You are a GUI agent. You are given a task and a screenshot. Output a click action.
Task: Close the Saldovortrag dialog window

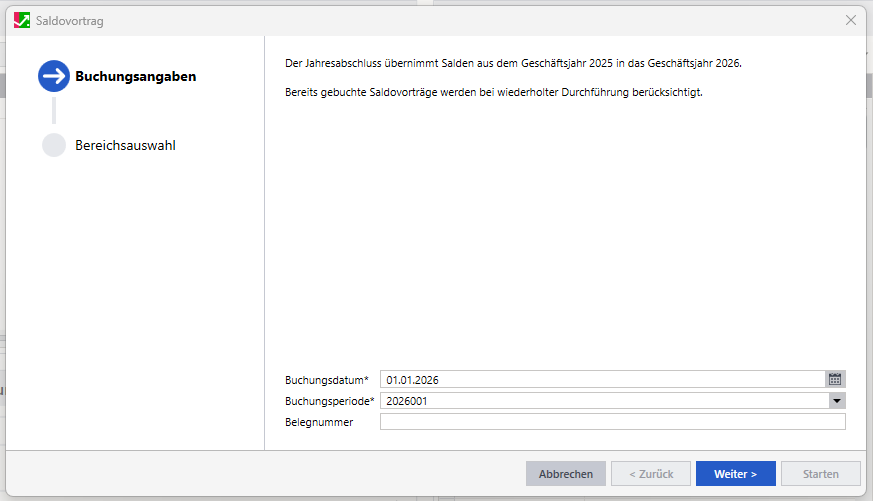[851, 20]
